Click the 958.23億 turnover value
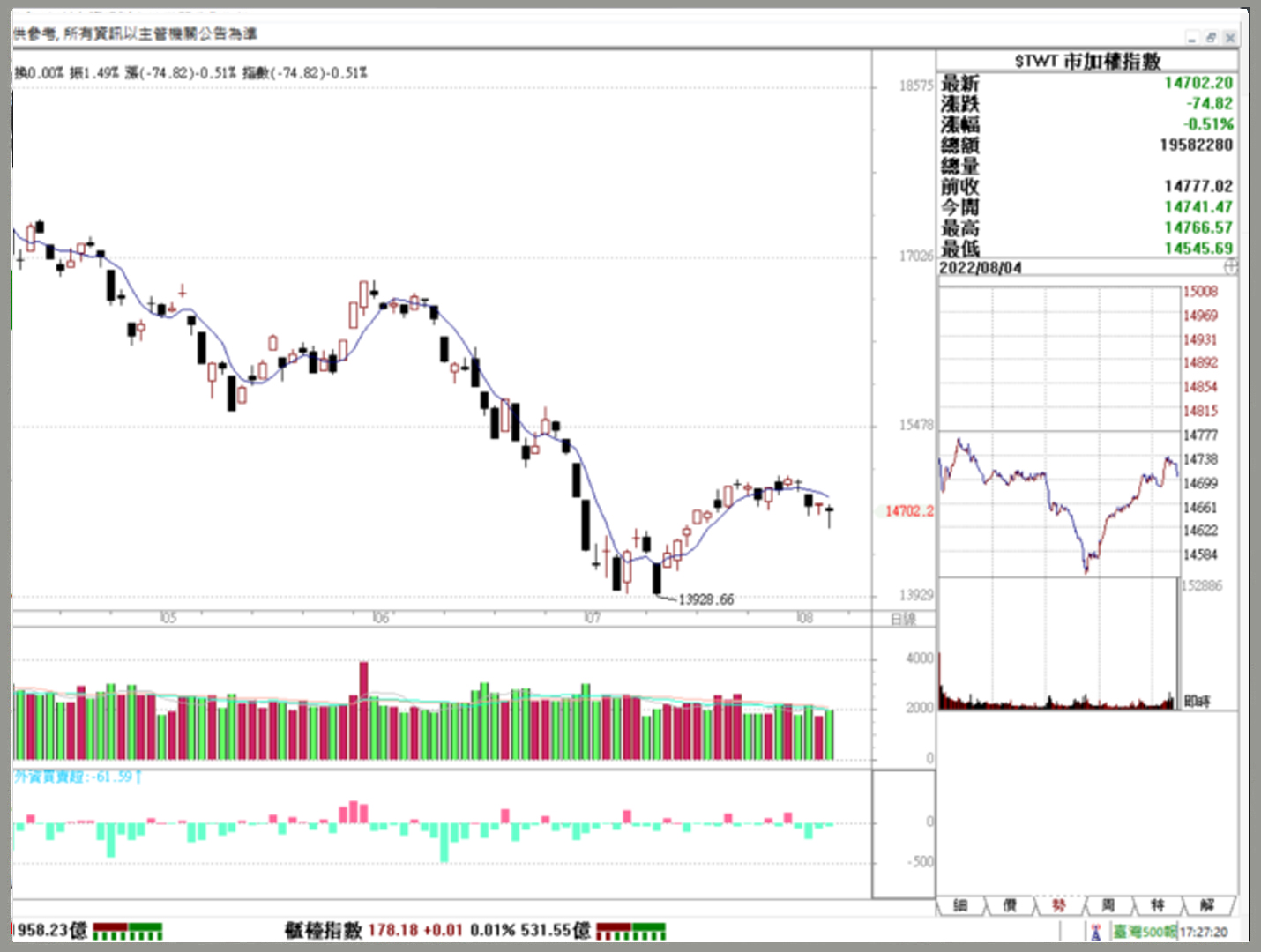Image resolution: width=1261 pixels, height=952 pixels. (x=52, y=930)
